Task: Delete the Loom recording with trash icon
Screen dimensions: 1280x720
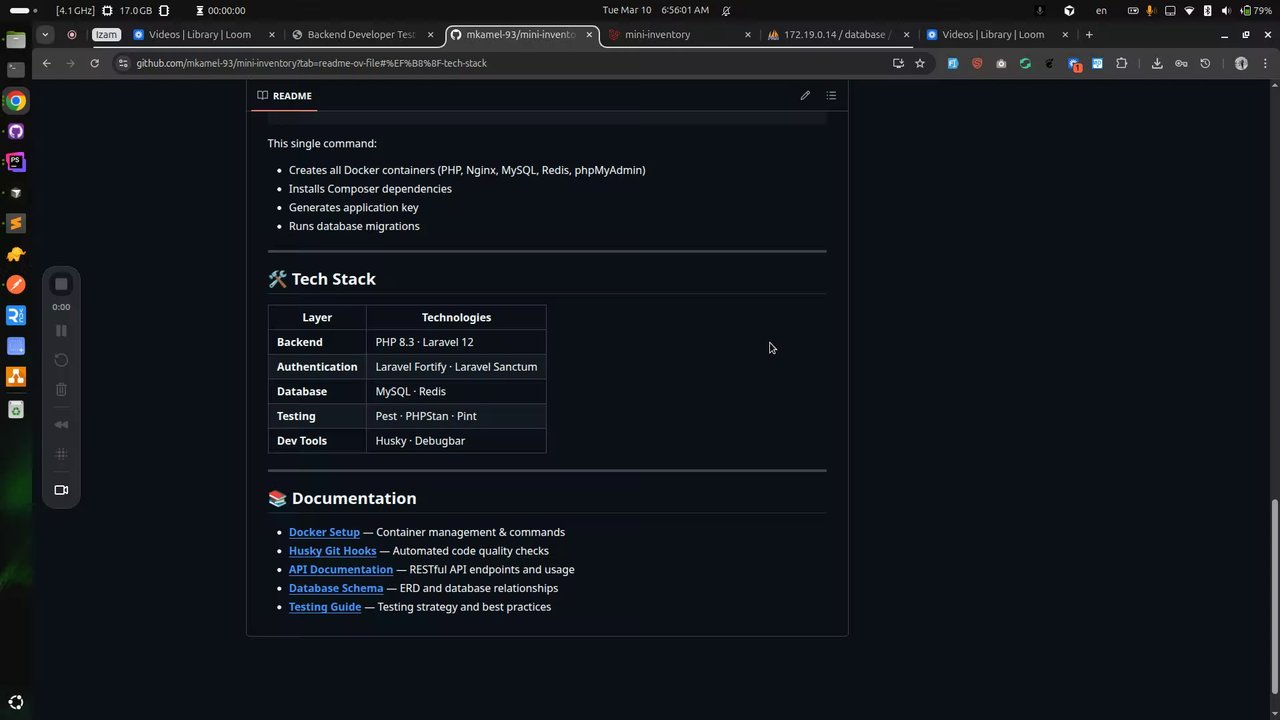Action: tap(61, 390)
